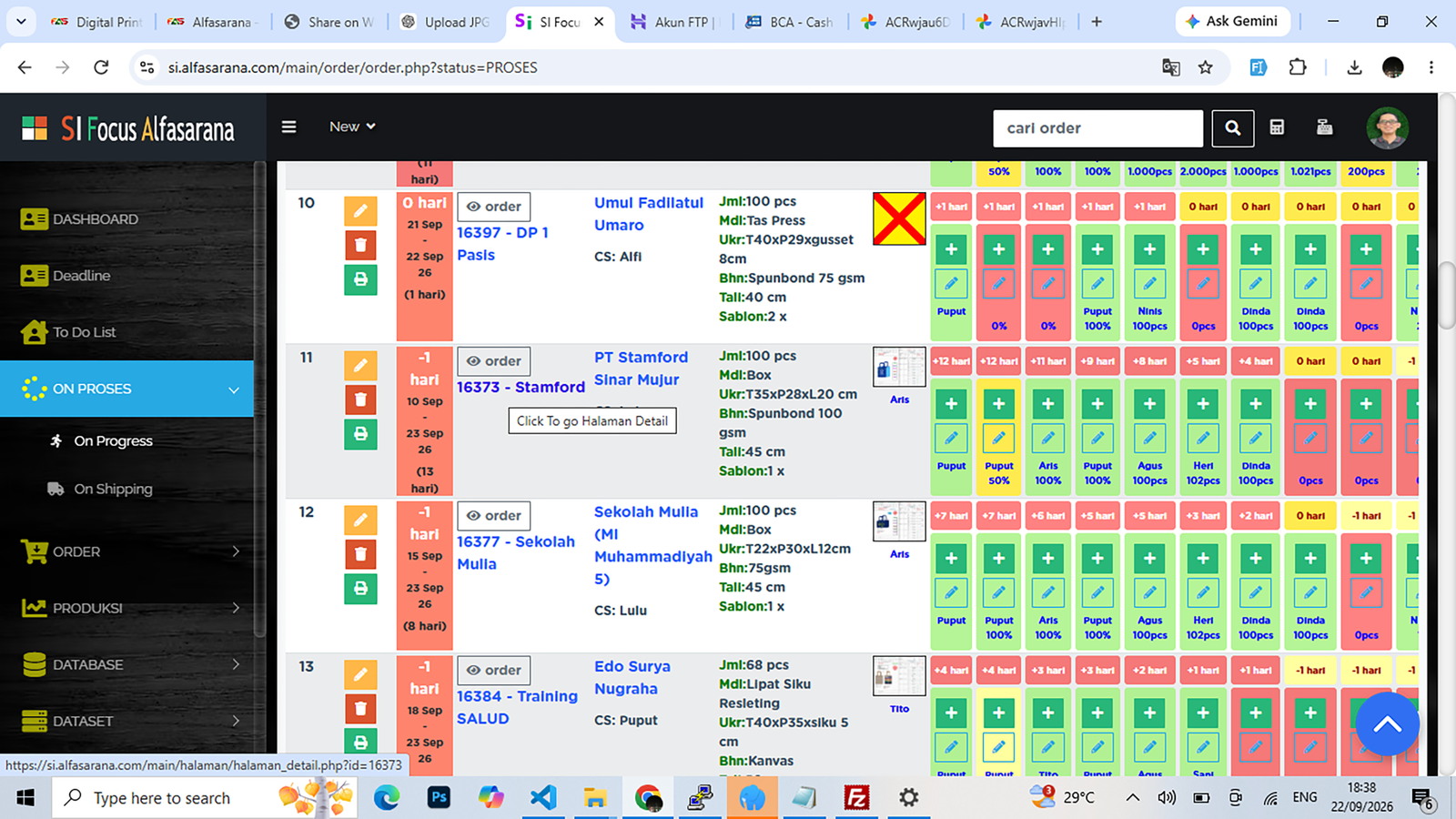Expand the ORDER sidebar menu
This screenshot has width=1456, height=819.
click(126, 551)
